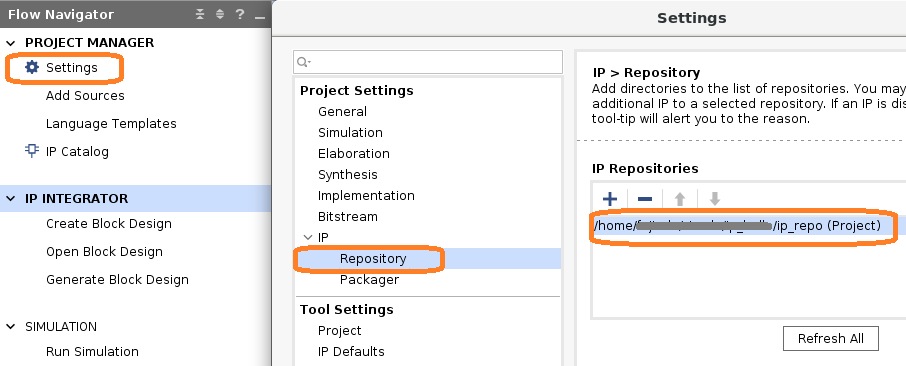Viewport: 906px width, 366px height.
Task: Add an IP repository with plus icon
Action: point(610,199)
